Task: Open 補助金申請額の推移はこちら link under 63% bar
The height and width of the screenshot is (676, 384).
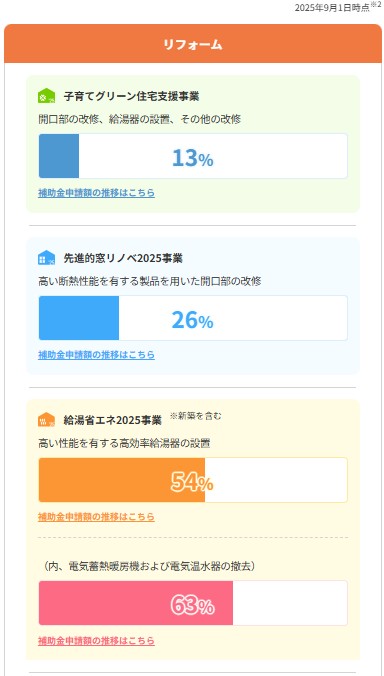Action: 97,640
